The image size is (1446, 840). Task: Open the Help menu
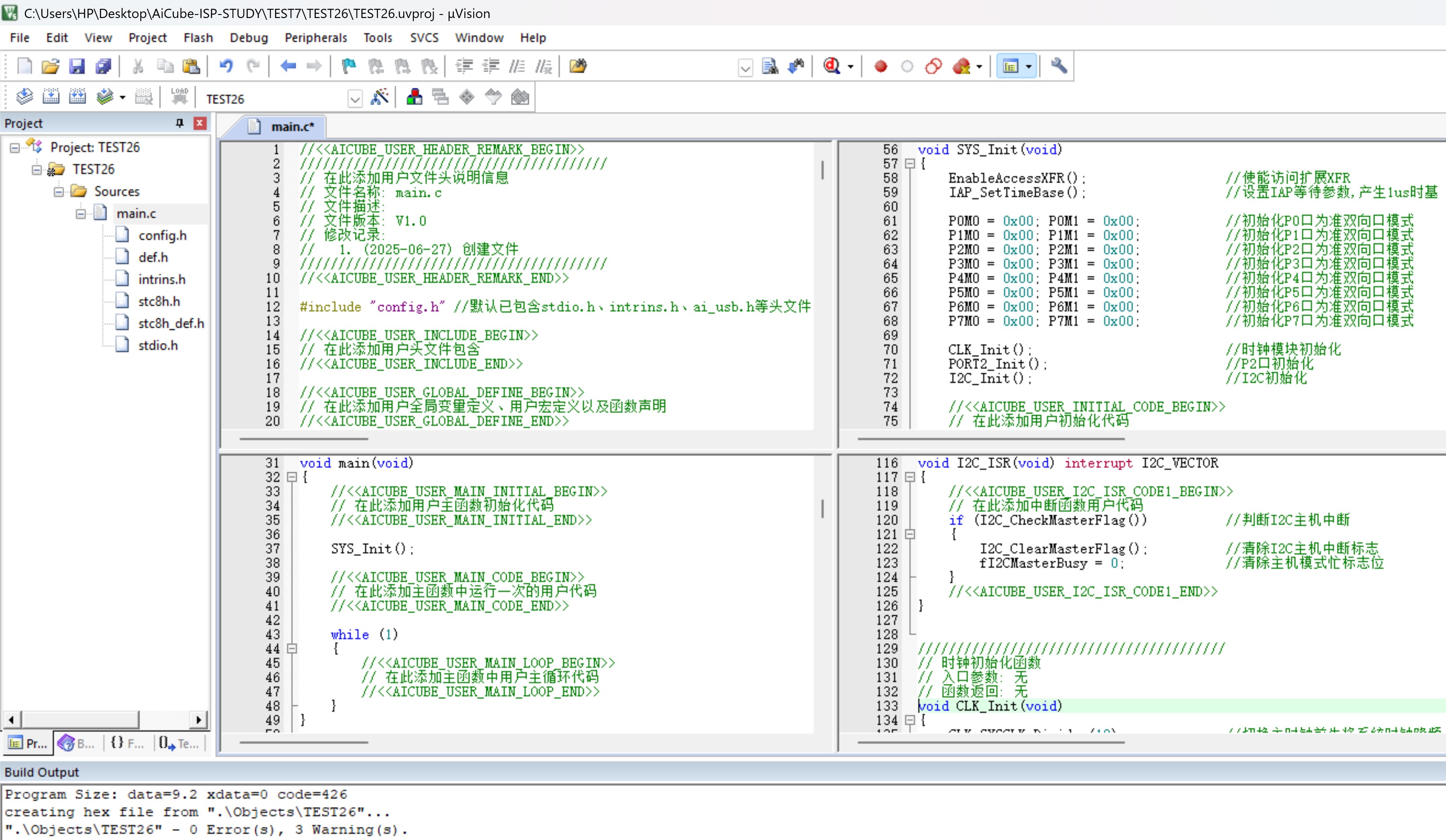533,38
